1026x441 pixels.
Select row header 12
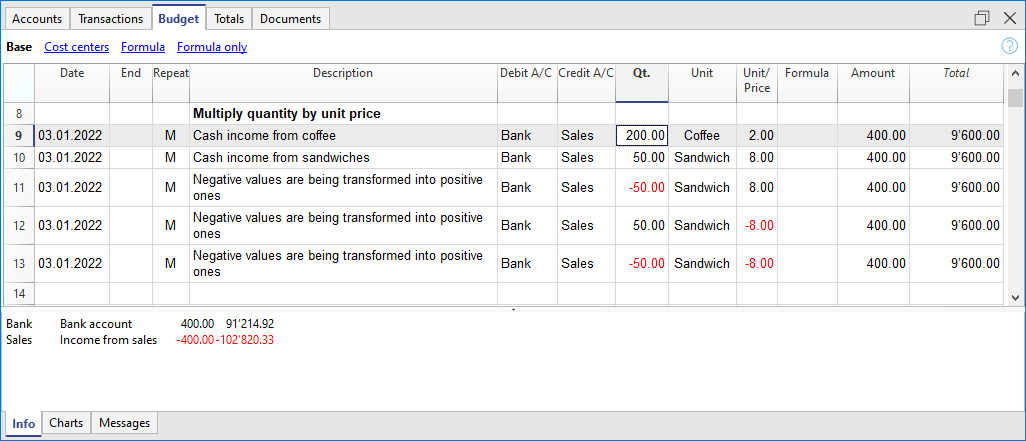(19, 226)
